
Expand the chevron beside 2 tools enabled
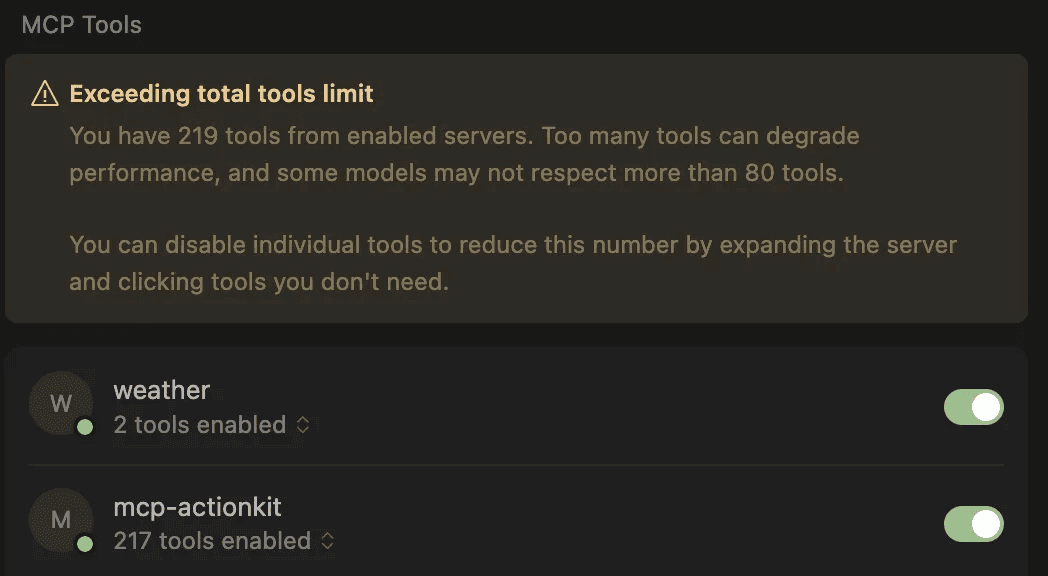(302, 425)
